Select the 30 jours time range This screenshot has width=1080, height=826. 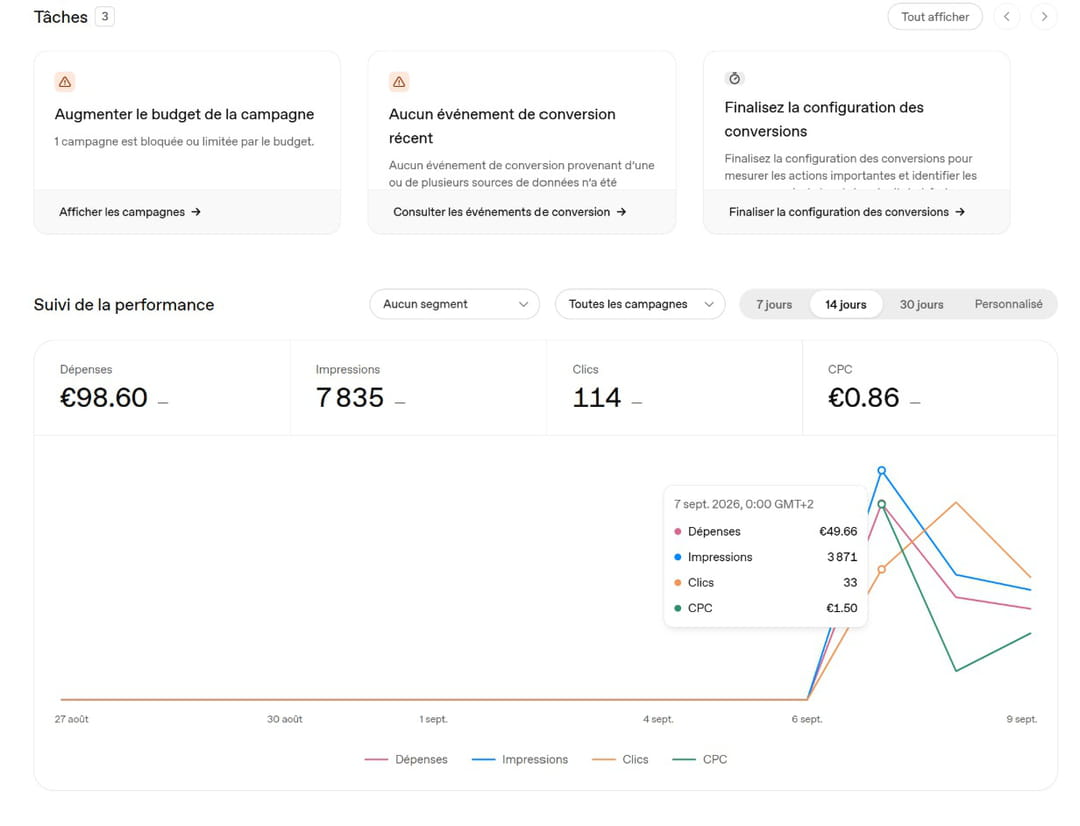[922, 304]
